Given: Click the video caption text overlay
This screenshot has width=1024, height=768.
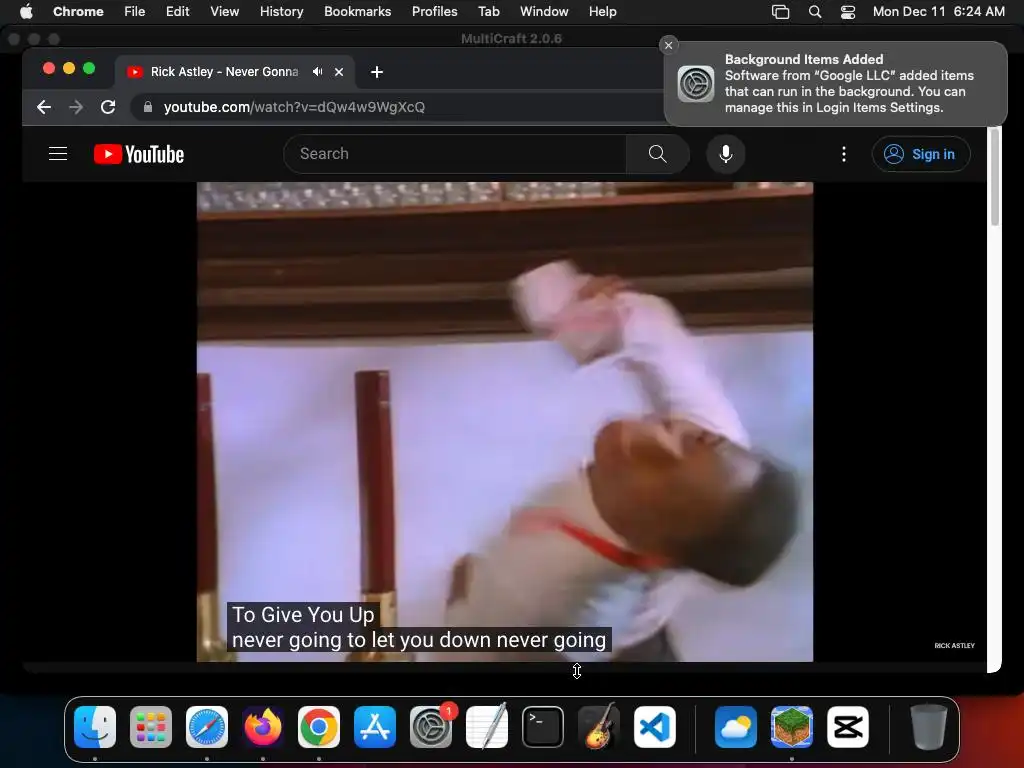Looking at the screenshot, I should coord(419,627).
